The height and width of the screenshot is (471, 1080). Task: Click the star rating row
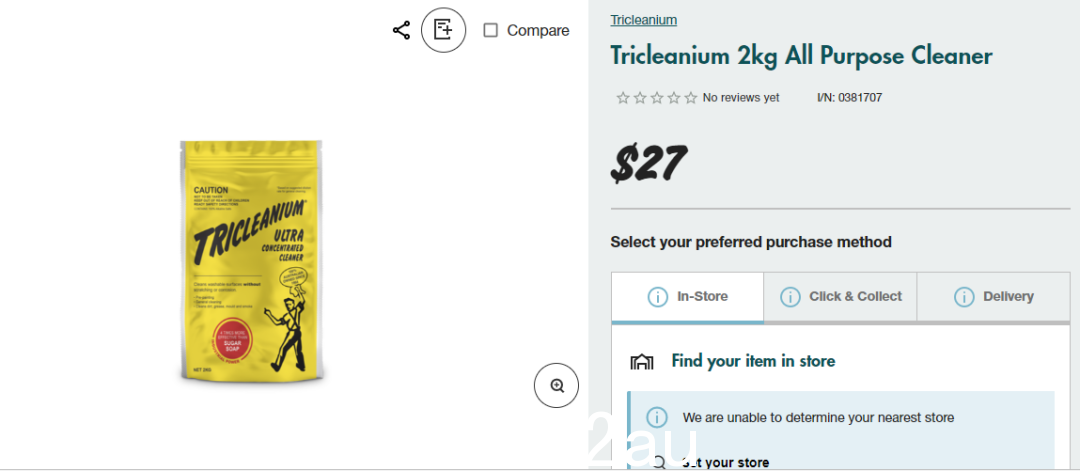tap(656, 98)
